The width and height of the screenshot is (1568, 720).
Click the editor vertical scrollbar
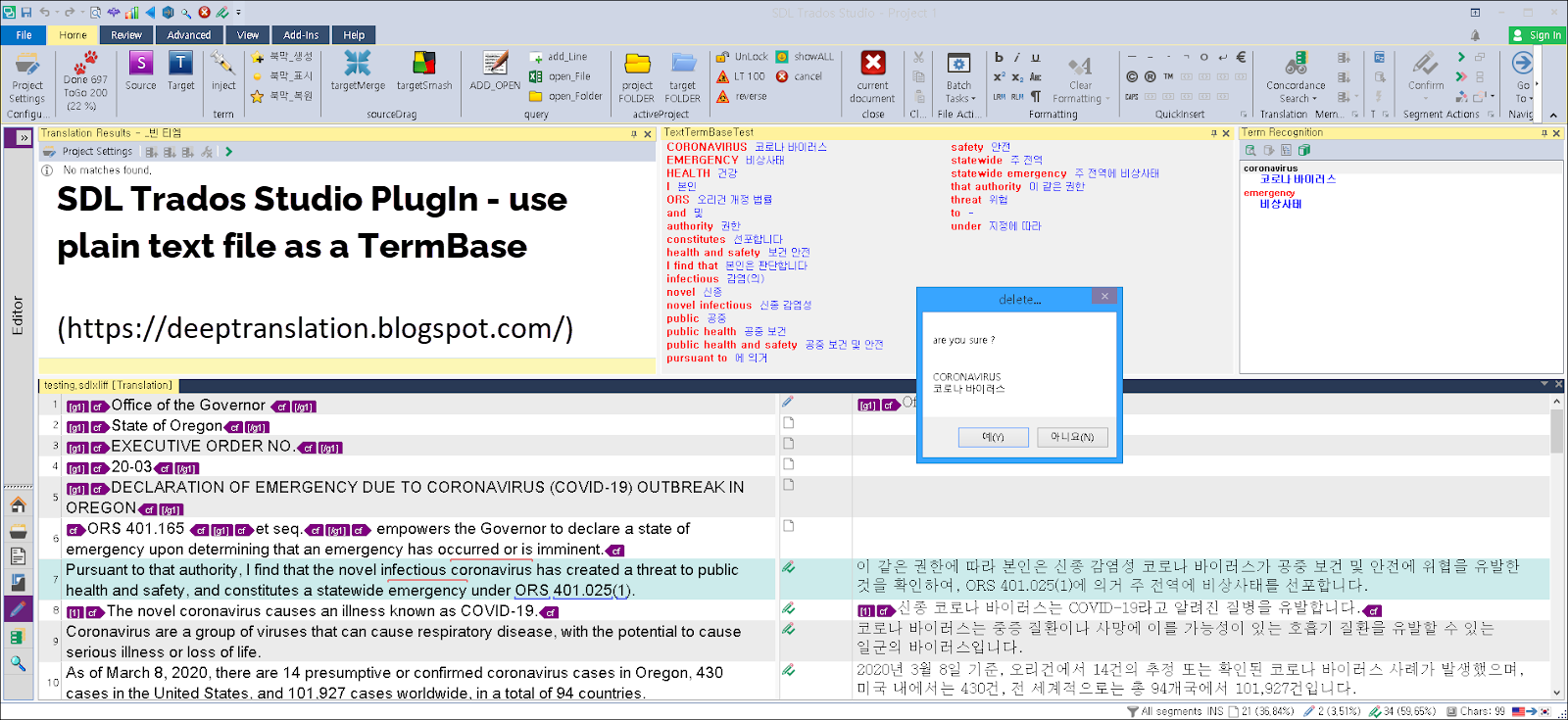coord(1556,546)
